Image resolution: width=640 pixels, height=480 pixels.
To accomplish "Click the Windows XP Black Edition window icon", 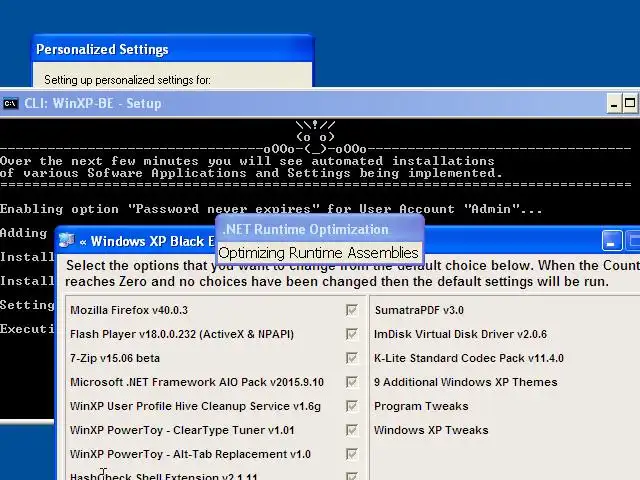I will pyautogui.click(x=67, y=241).
